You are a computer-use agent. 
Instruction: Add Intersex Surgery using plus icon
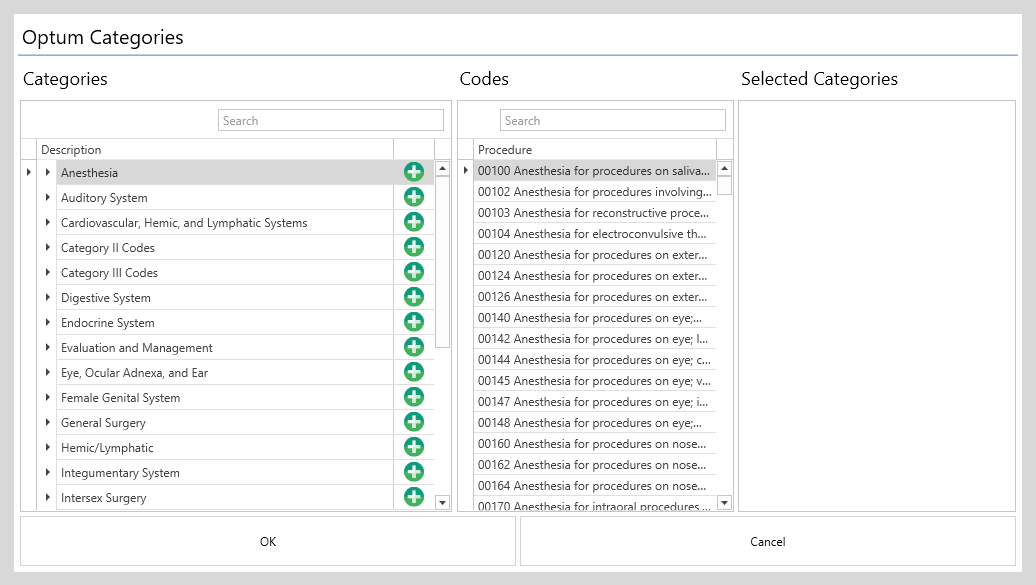coord(414,496)
